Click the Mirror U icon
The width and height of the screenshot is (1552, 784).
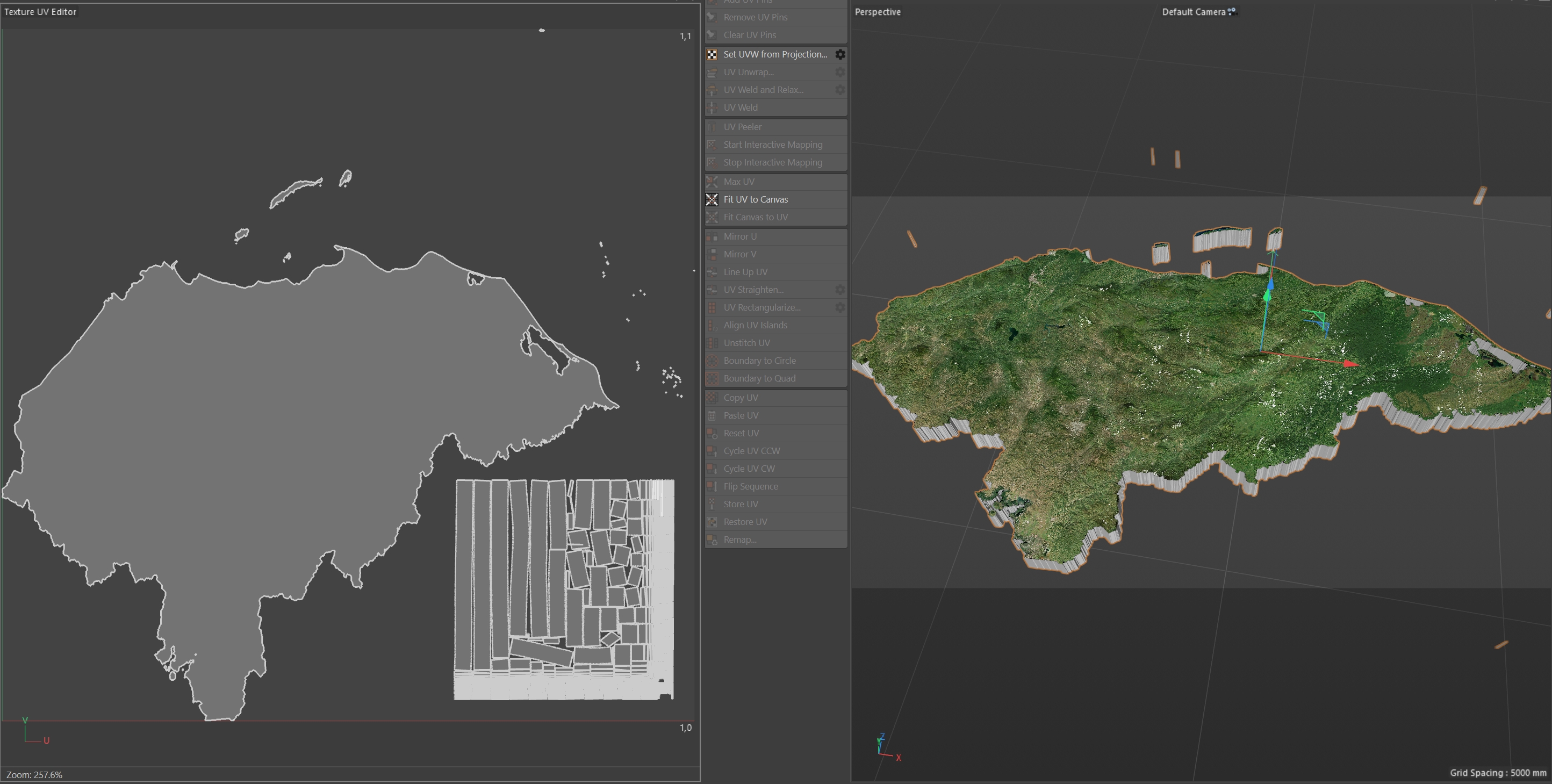(x=712, y=237)
